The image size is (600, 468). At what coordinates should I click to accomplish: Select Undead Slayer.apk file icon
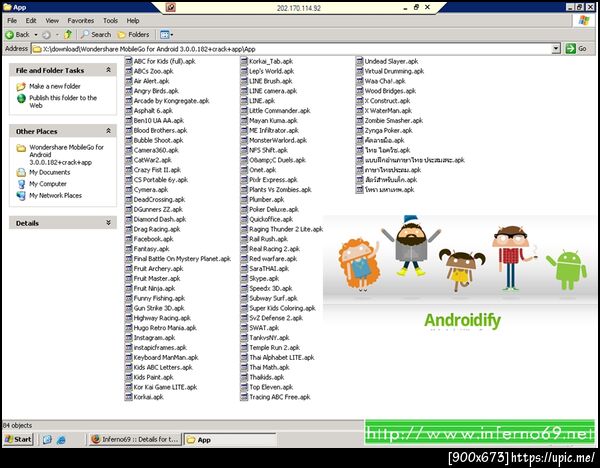tap(360, 61)
